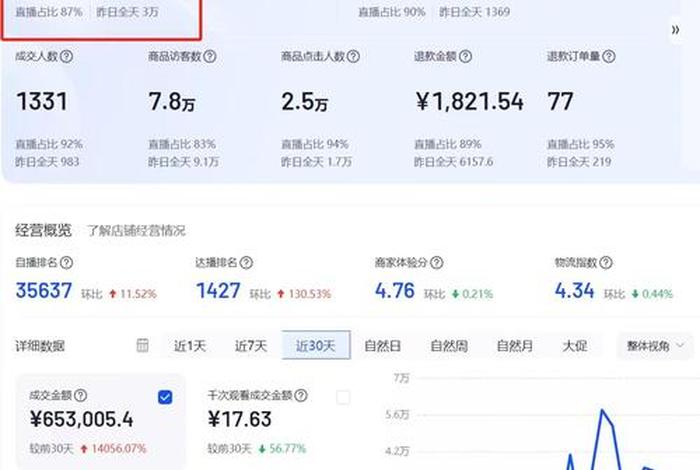Expand more metrics with double-arrow icon
This screenshot has height=470, width=700.
click(675, 29)
